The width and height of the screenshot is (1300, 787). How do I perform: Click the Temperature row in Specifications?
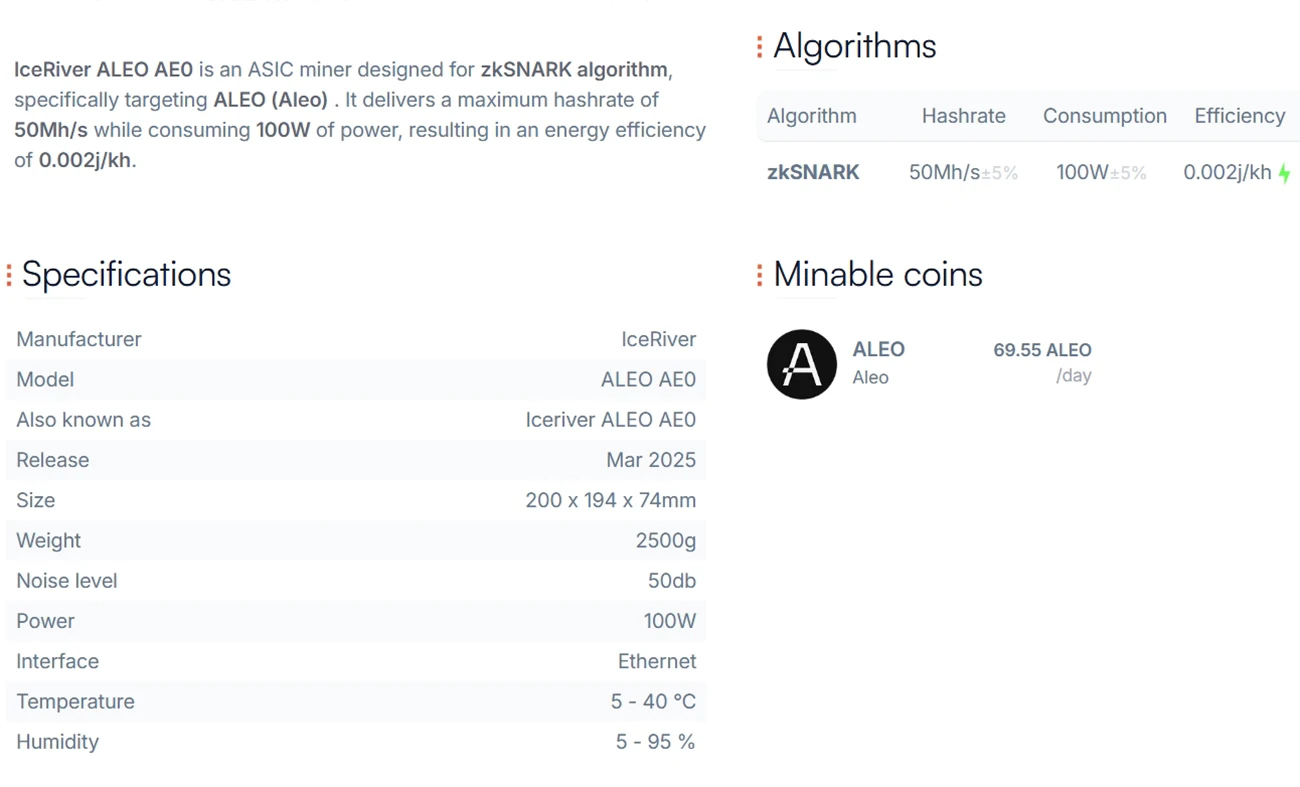(x=355, y=701)
